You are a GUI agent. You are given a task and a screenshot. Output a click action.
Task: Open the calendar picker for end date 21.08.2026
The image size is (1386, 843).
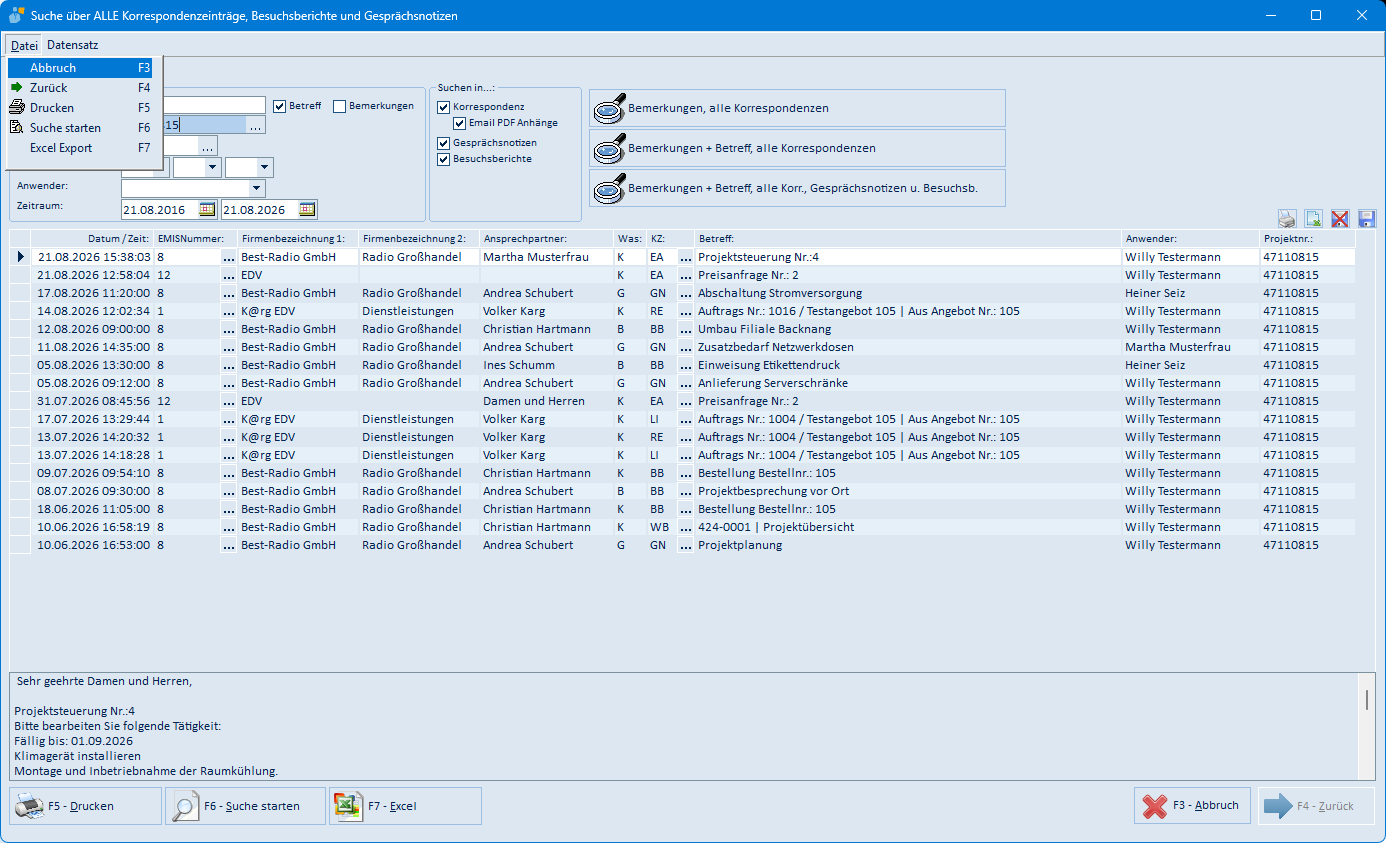coord(307,209)
